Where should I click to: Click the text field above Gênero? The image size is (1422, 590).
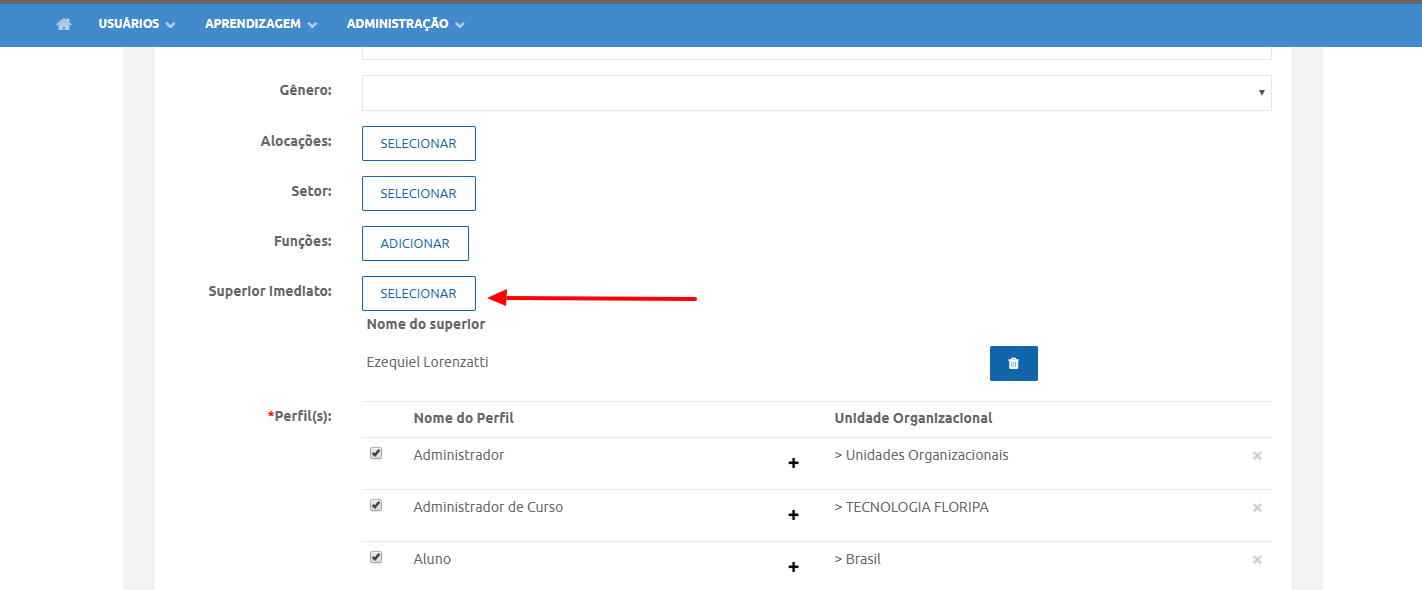[816, 52]
